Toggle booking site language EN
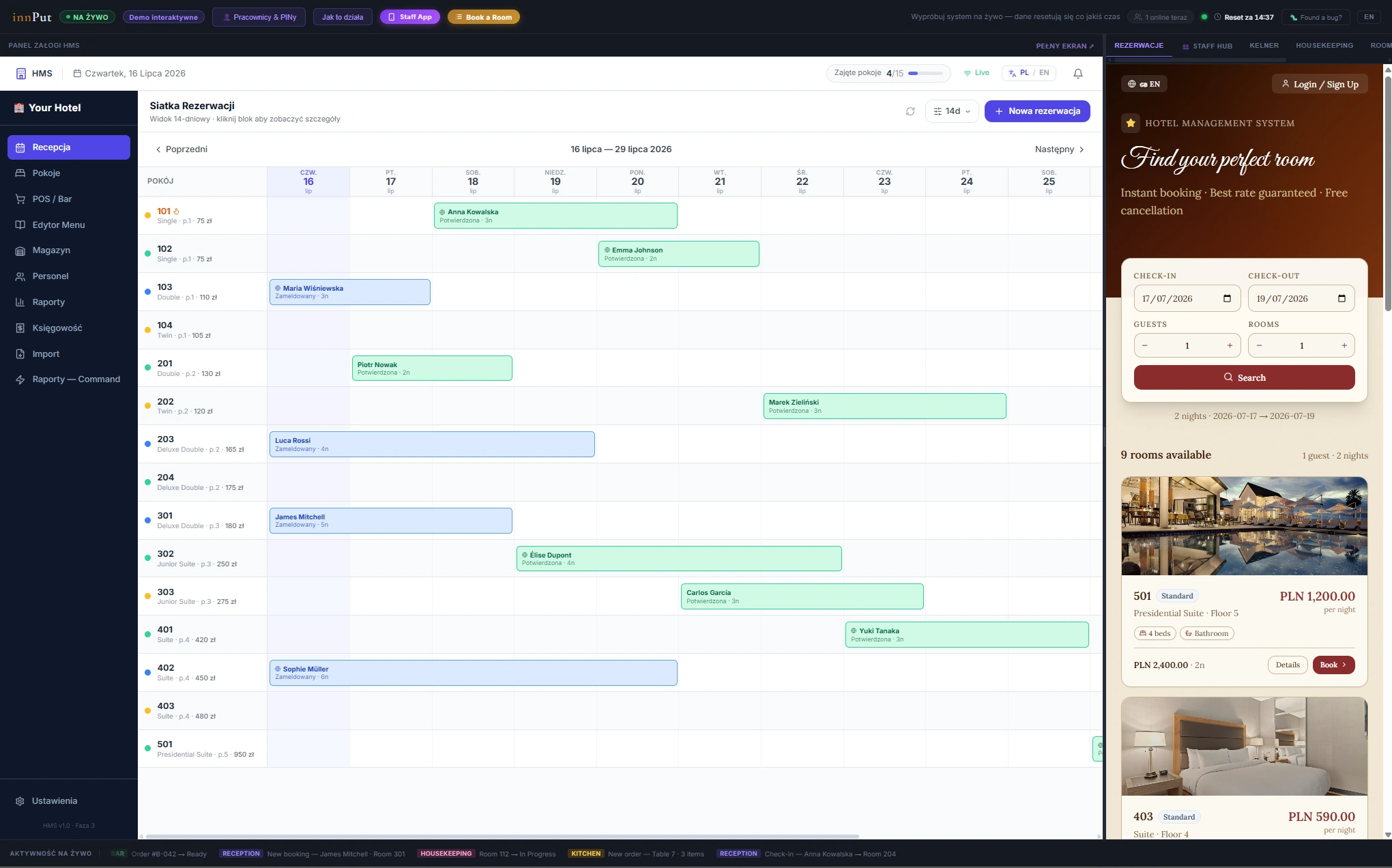Image resolution: width=1392 pixels, height=868 pixels. (1144, 84)
